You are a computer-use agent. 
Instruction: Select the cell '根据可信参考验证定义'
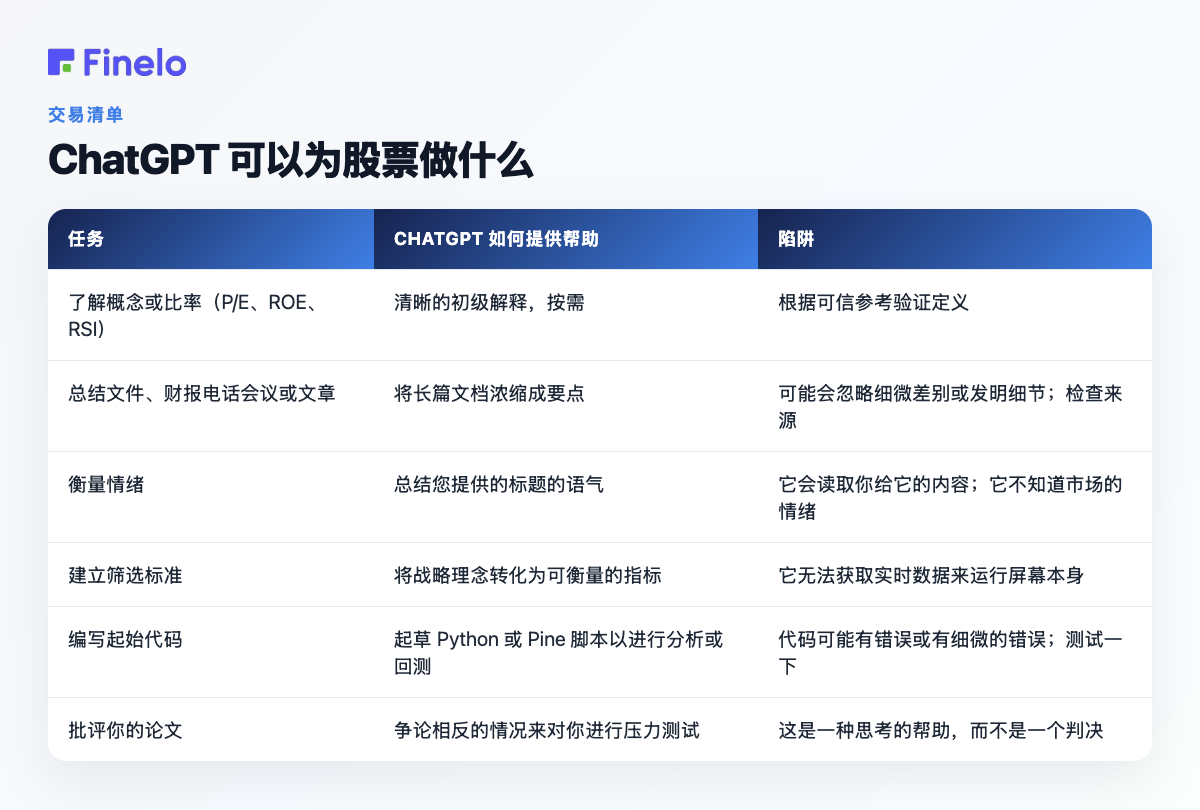[955, 315]
